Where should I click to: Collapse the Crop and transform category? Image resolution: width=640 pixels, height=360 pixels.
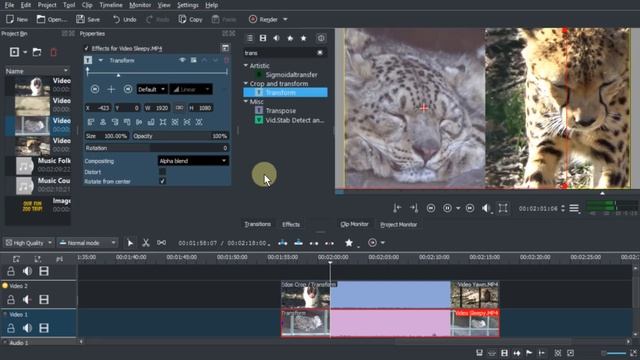(246, 83)
